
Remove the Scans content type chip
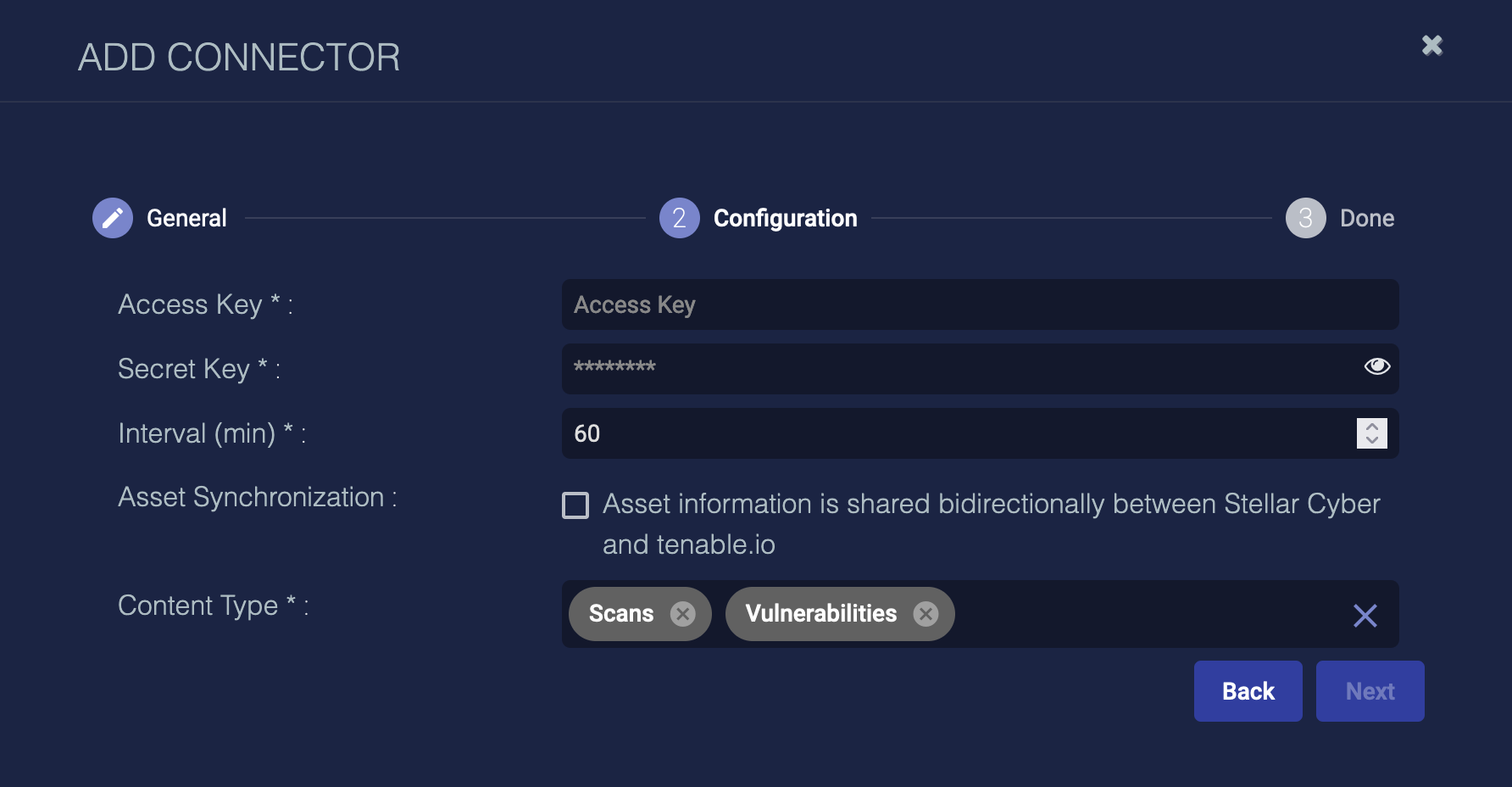pyautogui.click(x=682, y=613)
